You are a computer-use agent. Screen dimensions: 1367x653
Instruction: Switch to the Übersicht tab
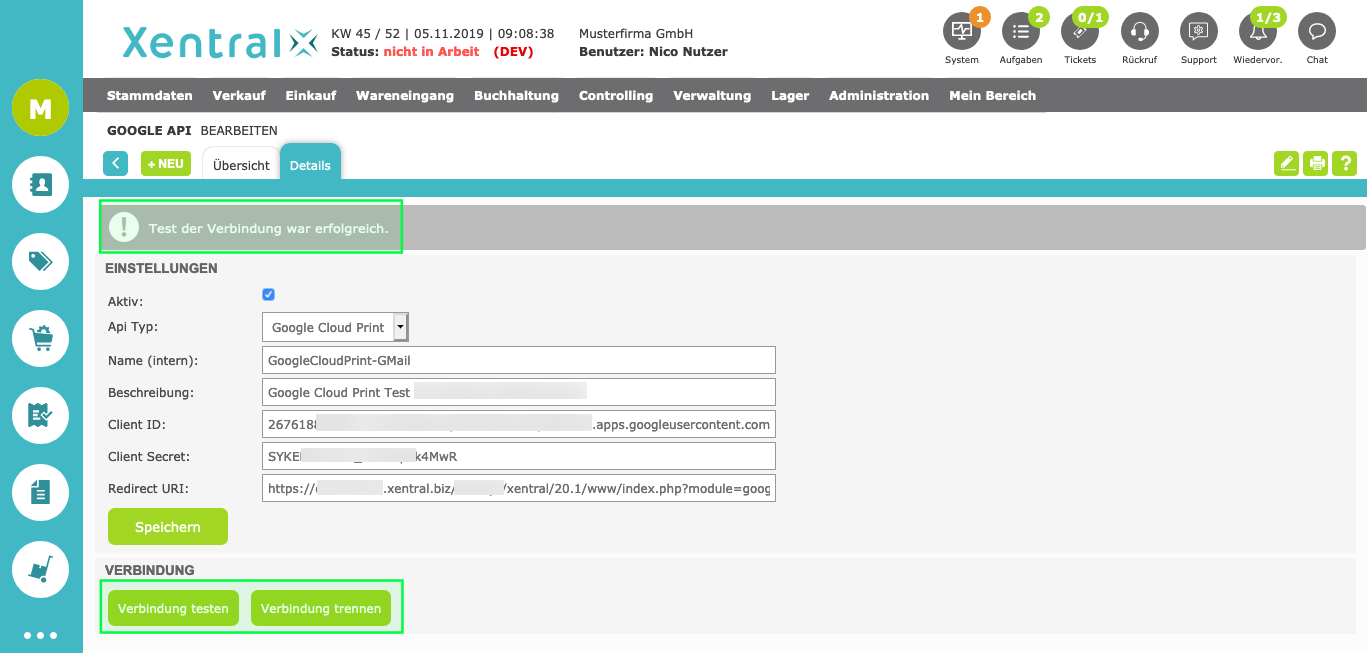(x=241, y=165)
